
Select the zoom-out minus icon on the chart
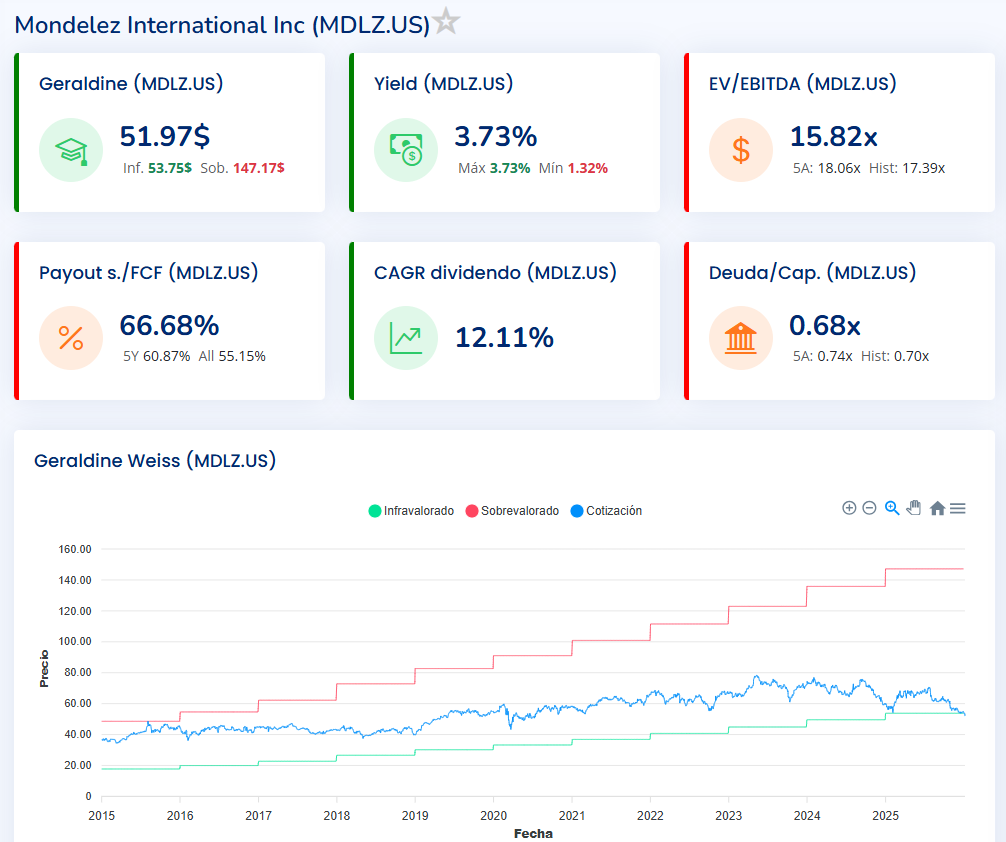[870, 508]
